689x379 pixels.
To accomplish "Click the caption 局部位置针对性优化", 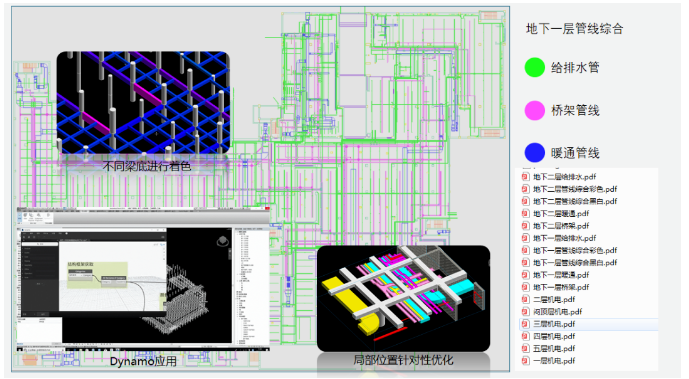I will (403, 360).
